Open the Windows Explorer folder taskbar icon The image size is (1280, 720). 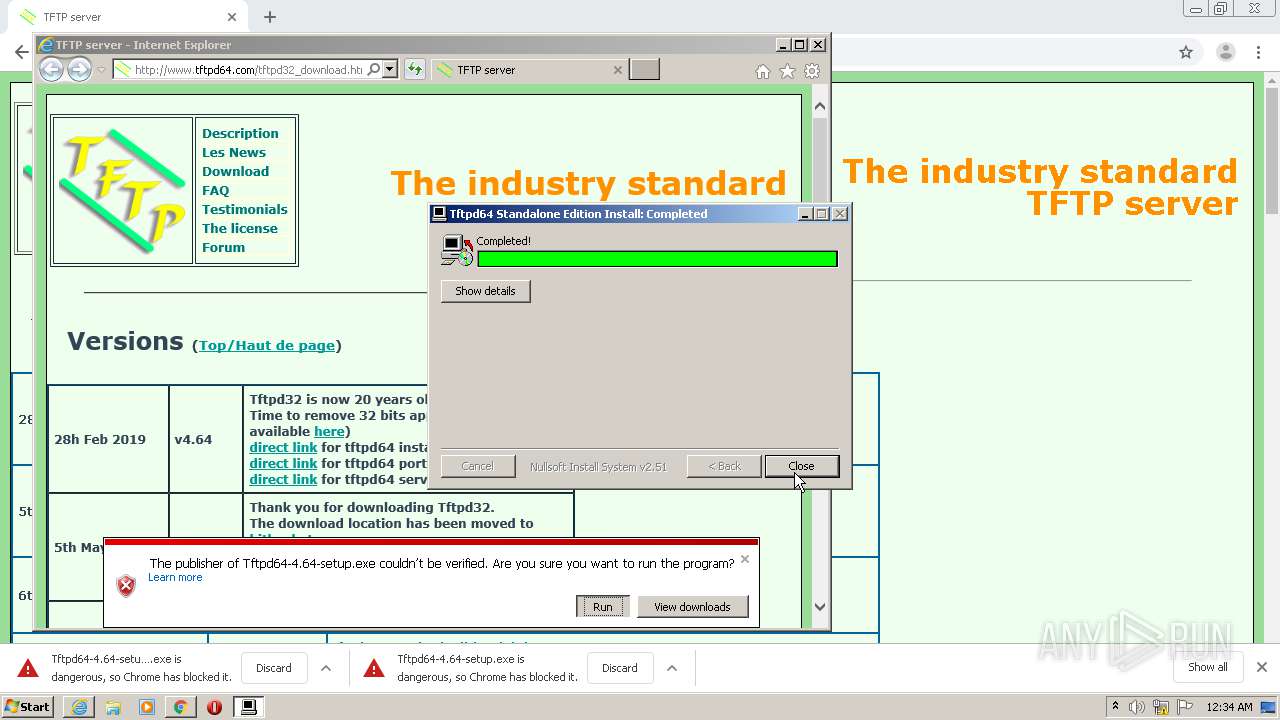(113, 707)
